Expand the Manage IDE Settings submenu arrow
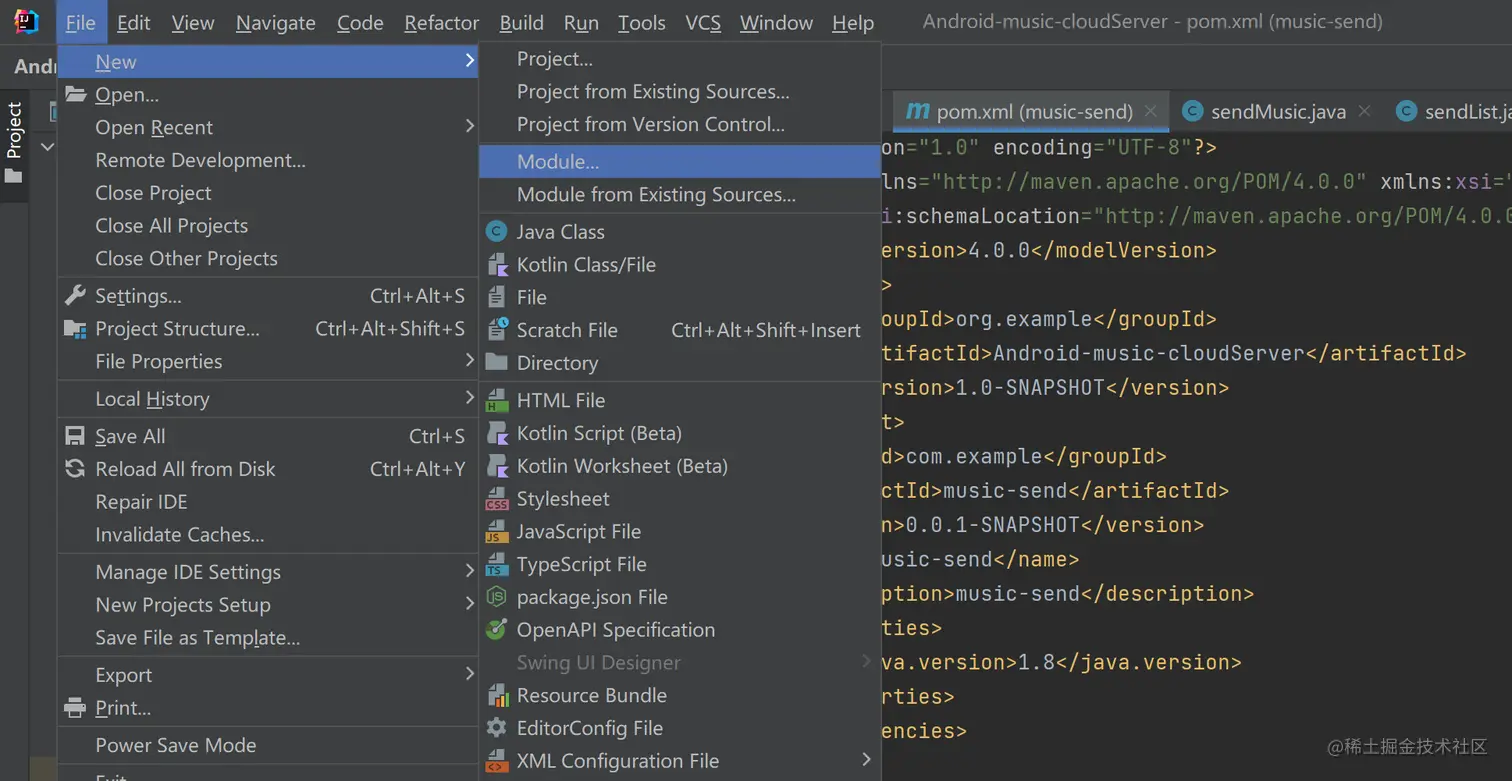 click(469, 572)
